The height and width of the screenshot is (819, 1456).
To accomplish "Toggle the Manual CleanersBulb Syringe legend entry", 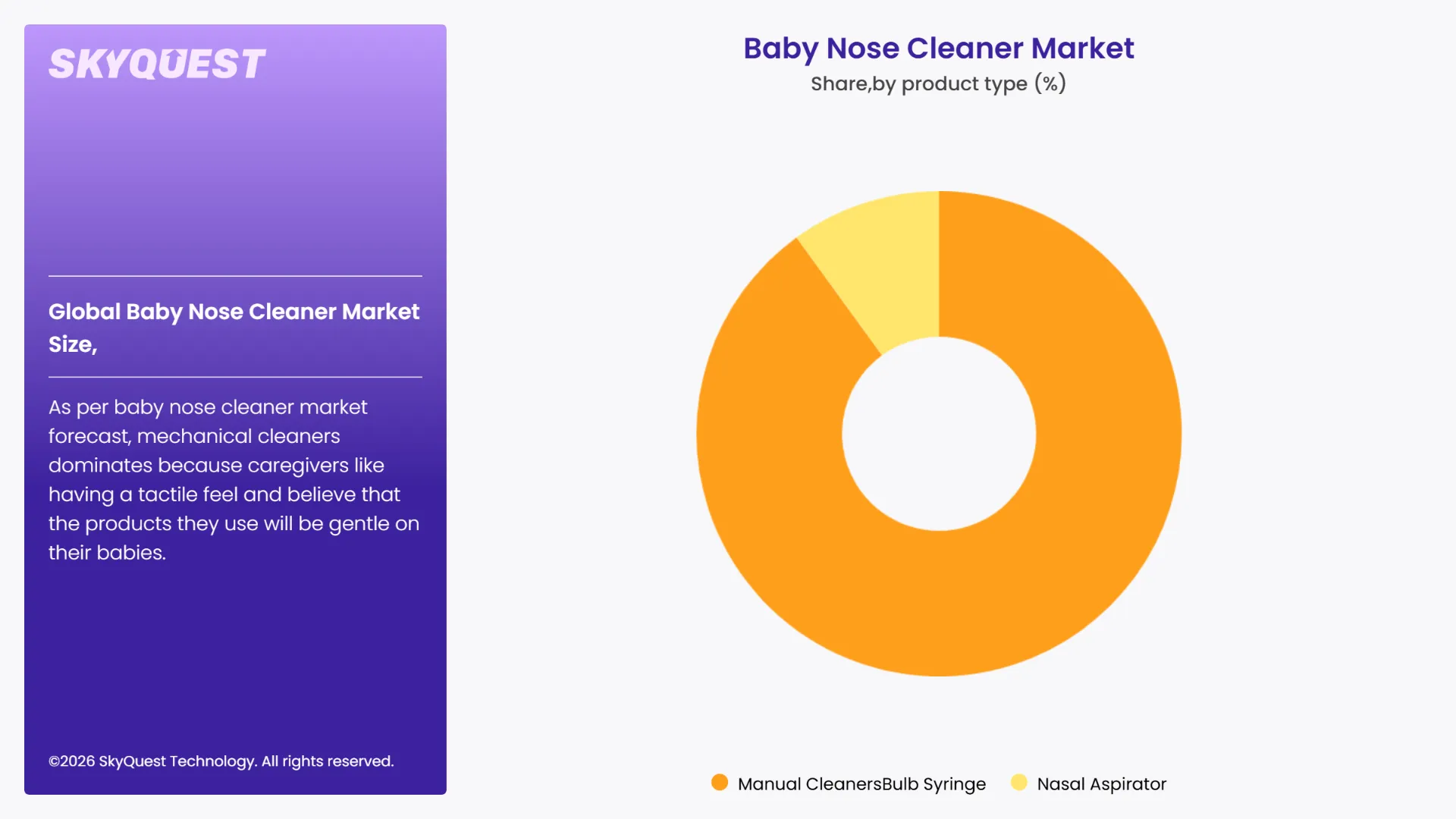I will [849, 783].
